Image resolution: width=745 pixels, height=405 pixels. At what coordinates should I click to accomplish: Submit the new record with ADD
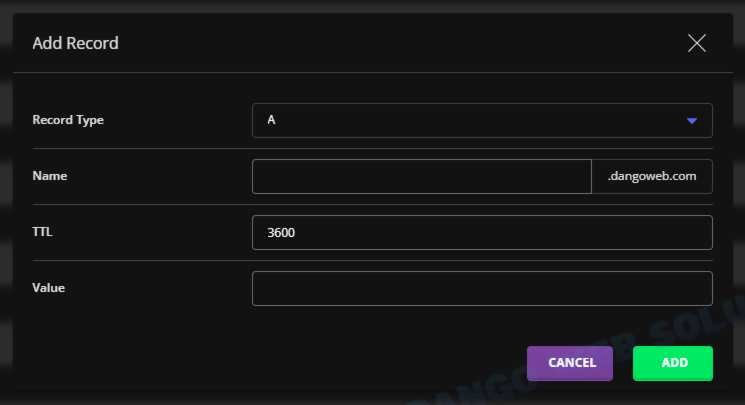(673, 363)
